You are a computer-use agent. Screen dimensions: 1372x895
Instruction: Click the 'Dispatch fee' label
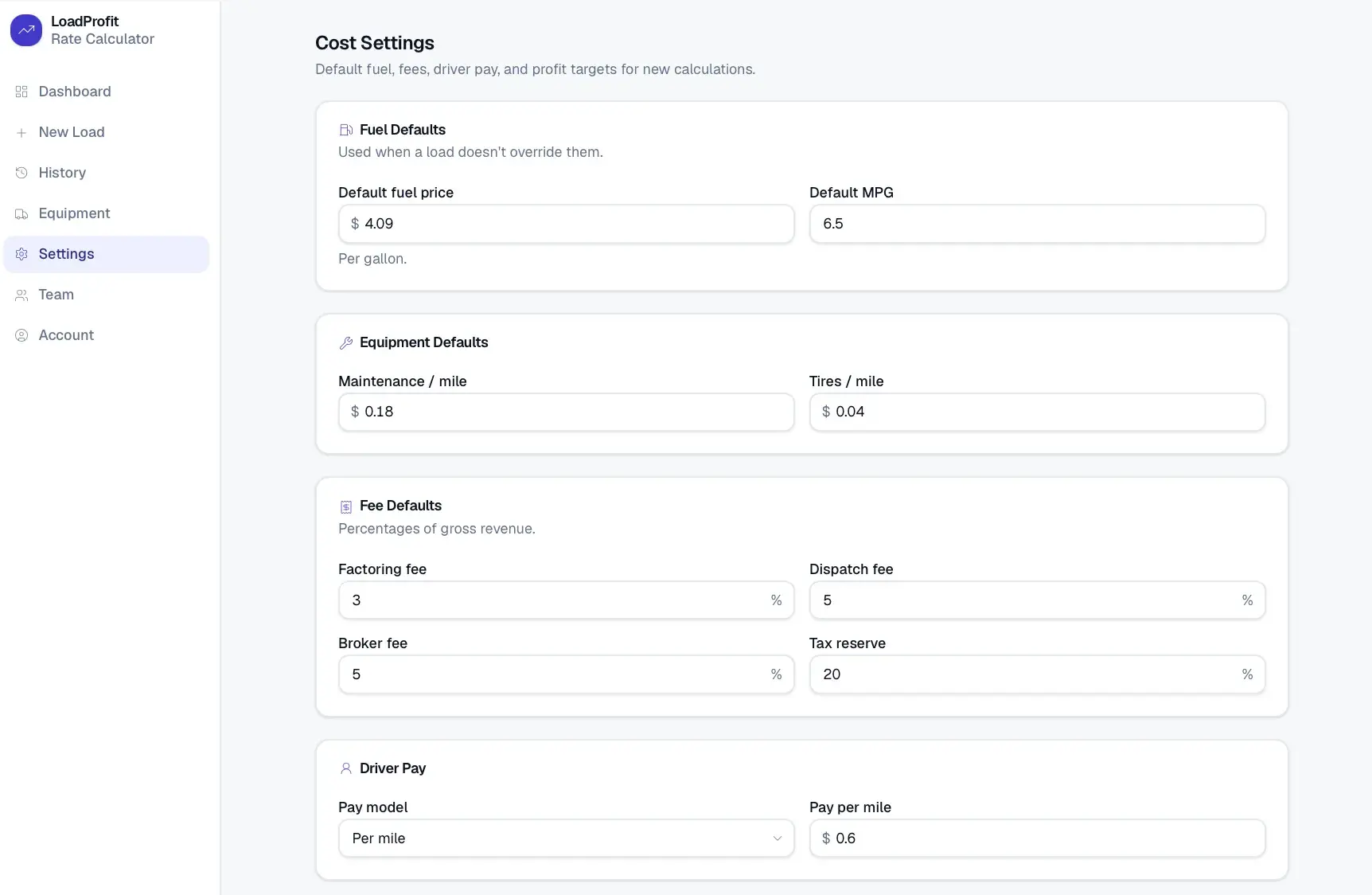pyautogui.click(x=852, y=569)
